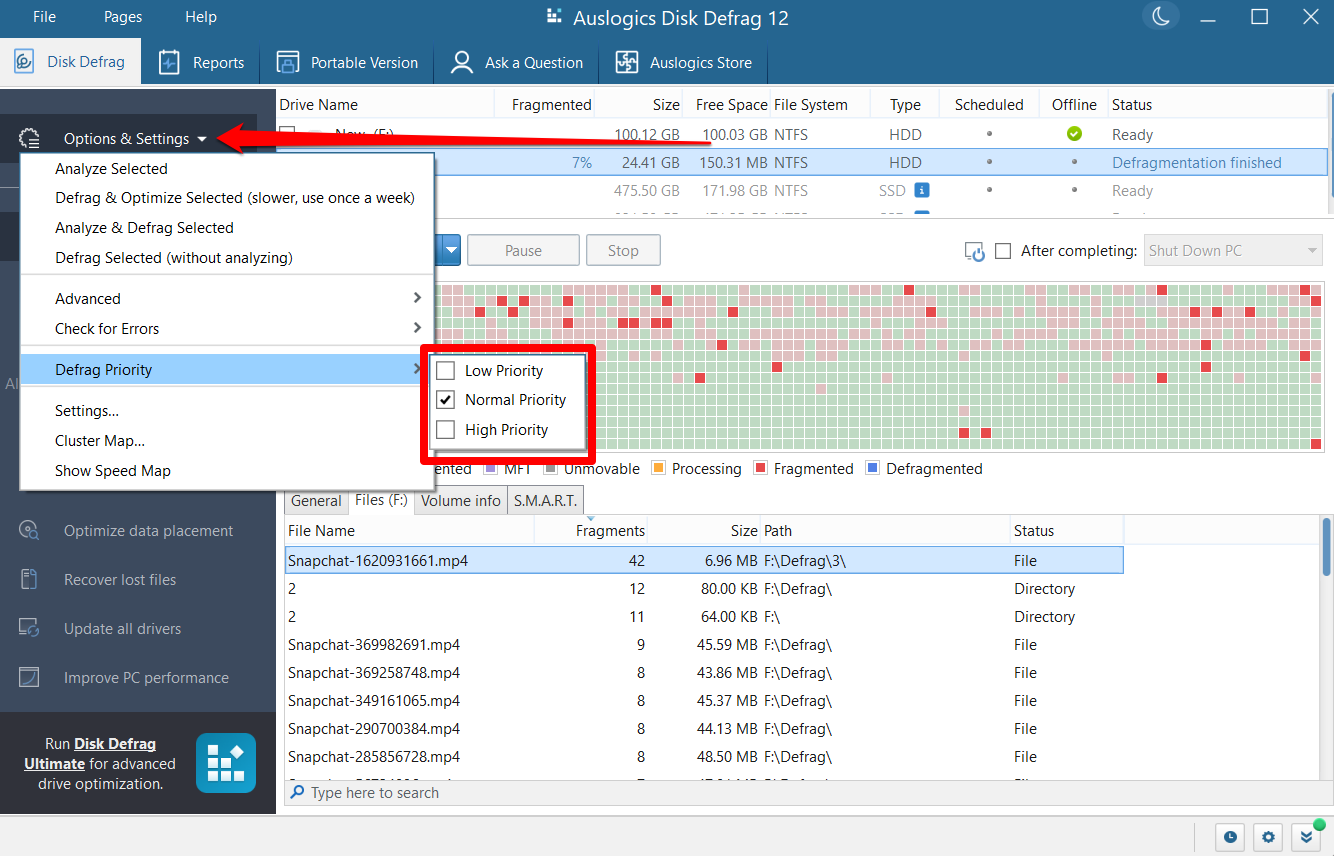Click the Run Disk Defrag Ultimate link

(113, 743)
